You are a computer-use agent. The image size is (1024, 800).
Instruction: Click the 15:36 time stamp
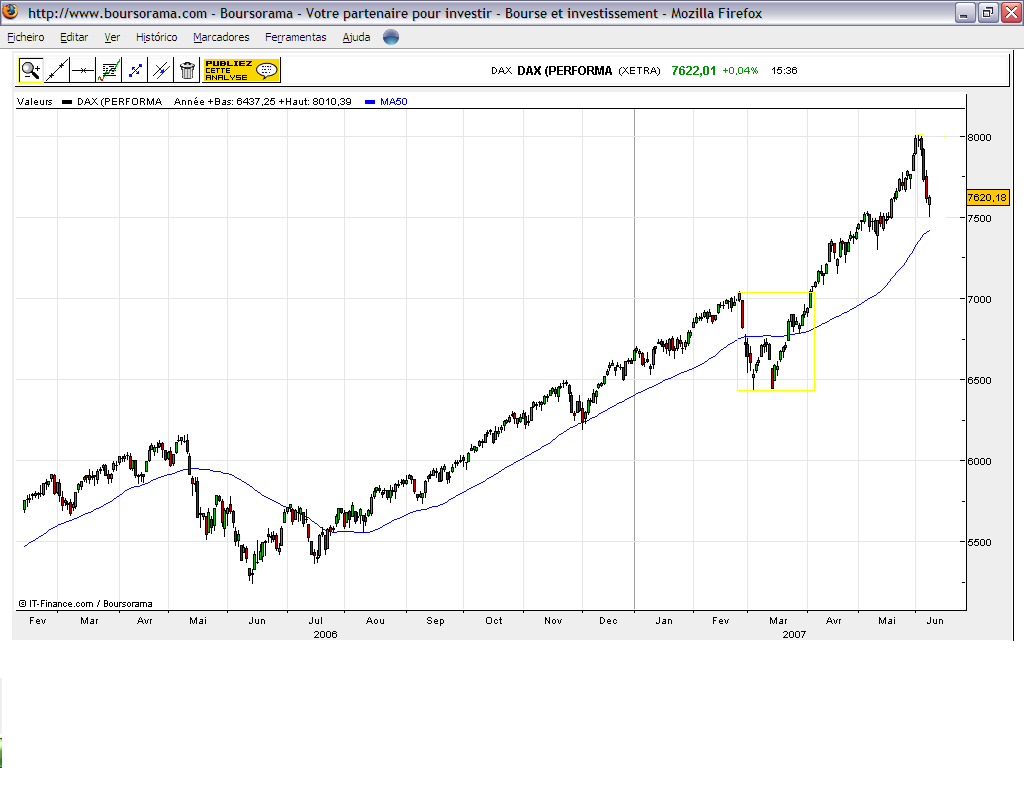(784, 71)
